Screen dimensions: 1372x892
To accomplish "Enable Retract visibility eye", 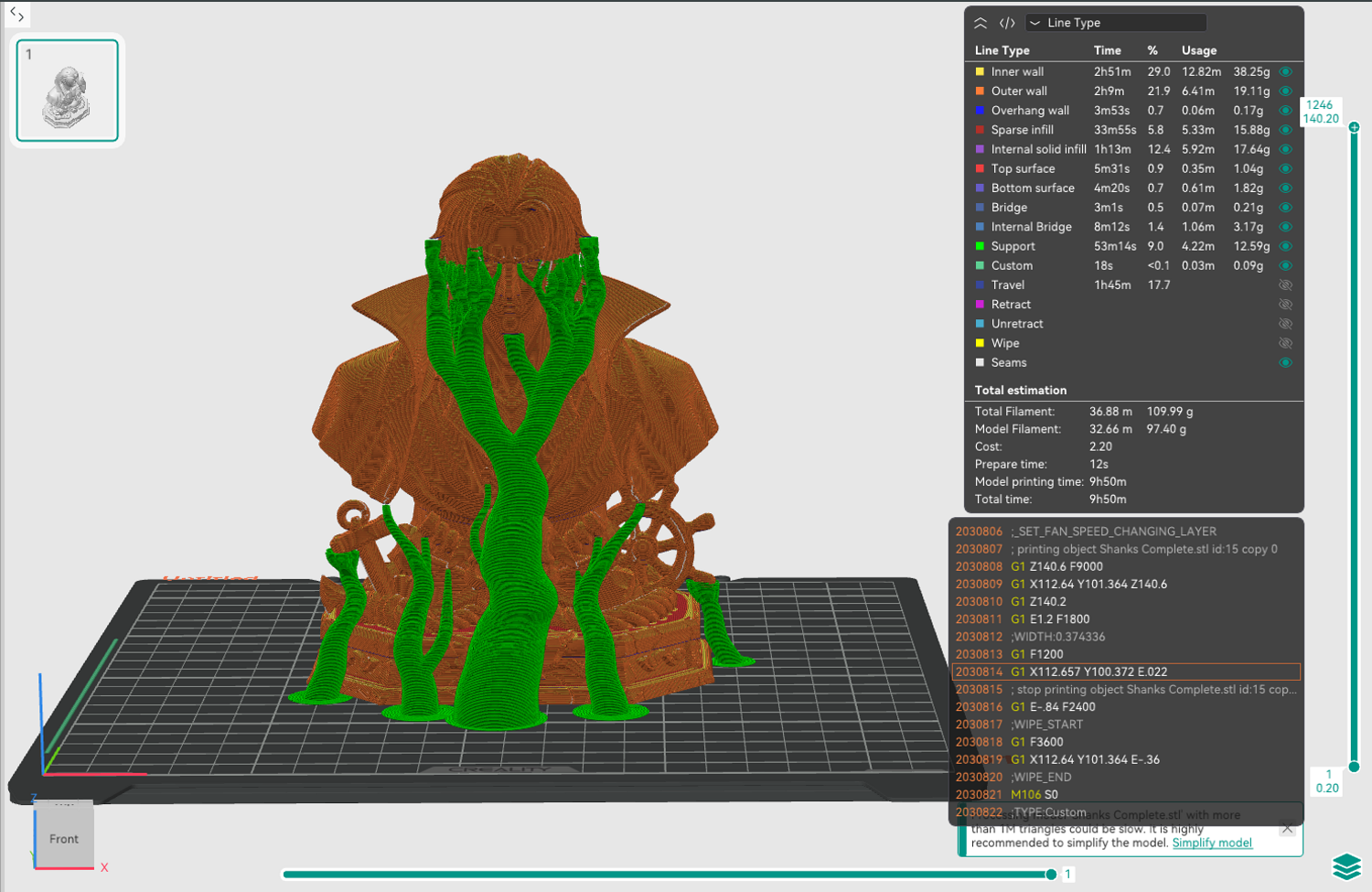I will coord(1285,304).
